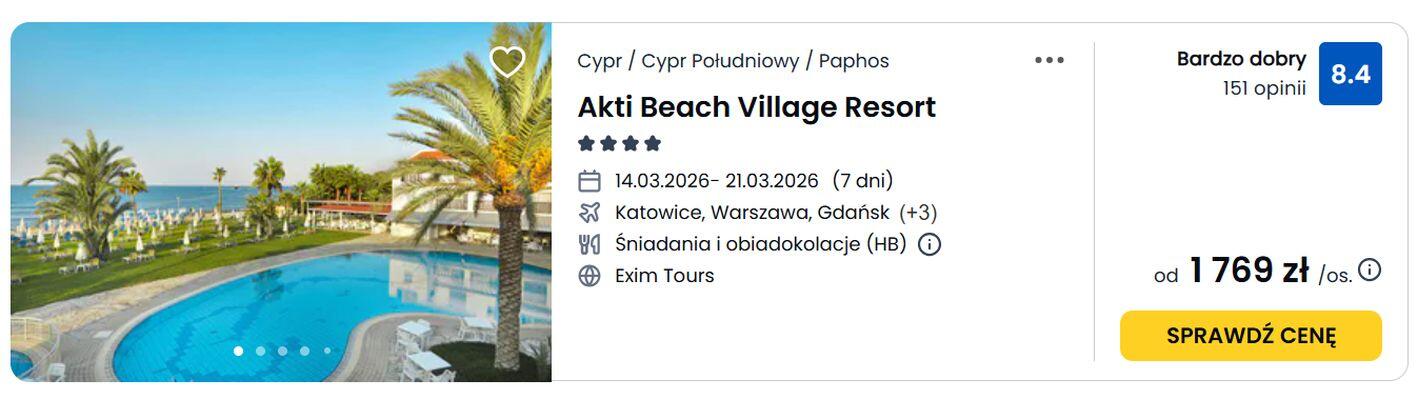Click the globe tour operator icon
This screenshot has width=1418, height=400.
[590, 276]
